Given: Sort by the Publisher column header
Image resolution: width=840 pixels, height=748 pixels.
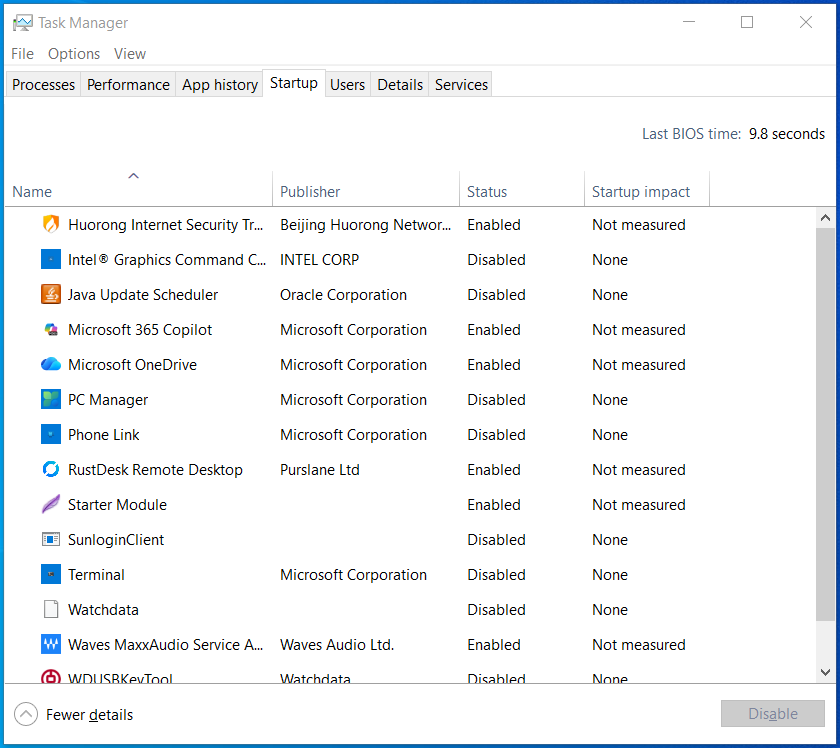Looking at the screenshot, I should [x=366, y=189].
